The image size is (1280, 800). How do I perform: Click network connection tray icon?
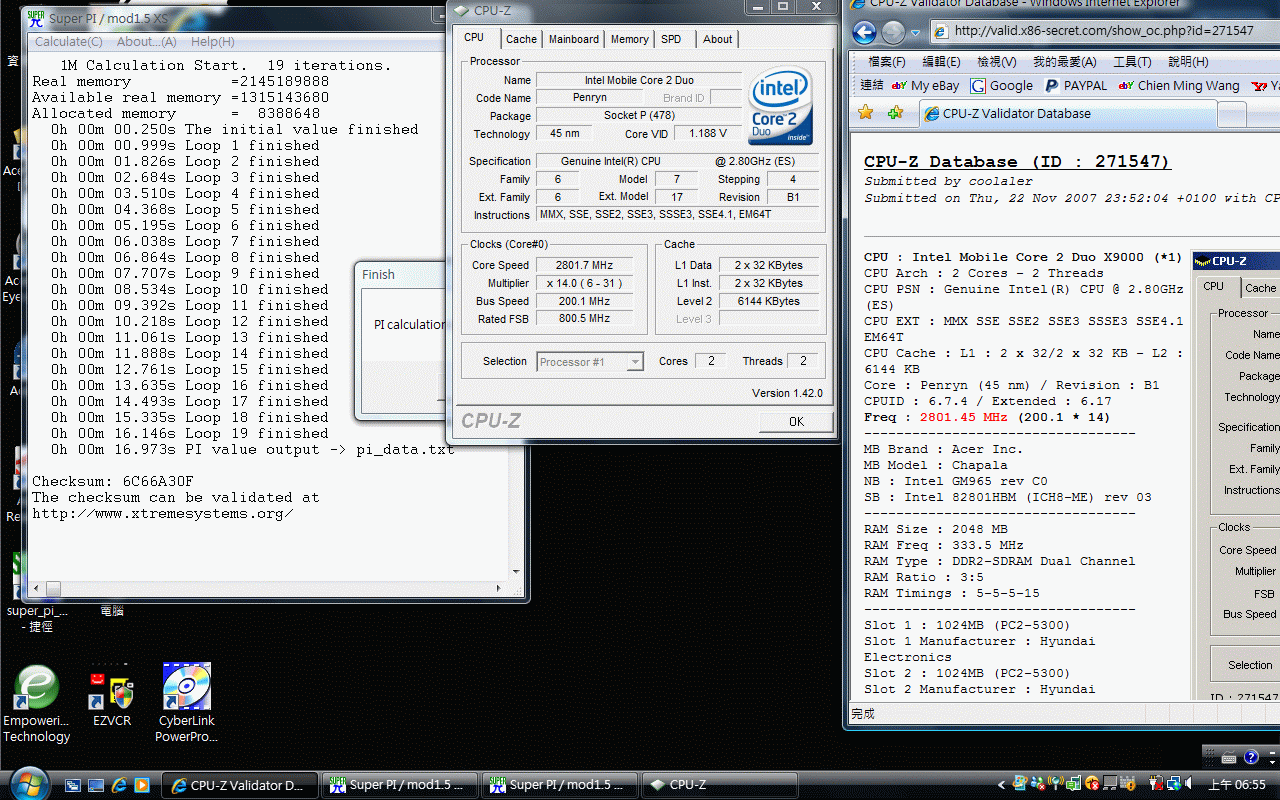point(1174,784)
